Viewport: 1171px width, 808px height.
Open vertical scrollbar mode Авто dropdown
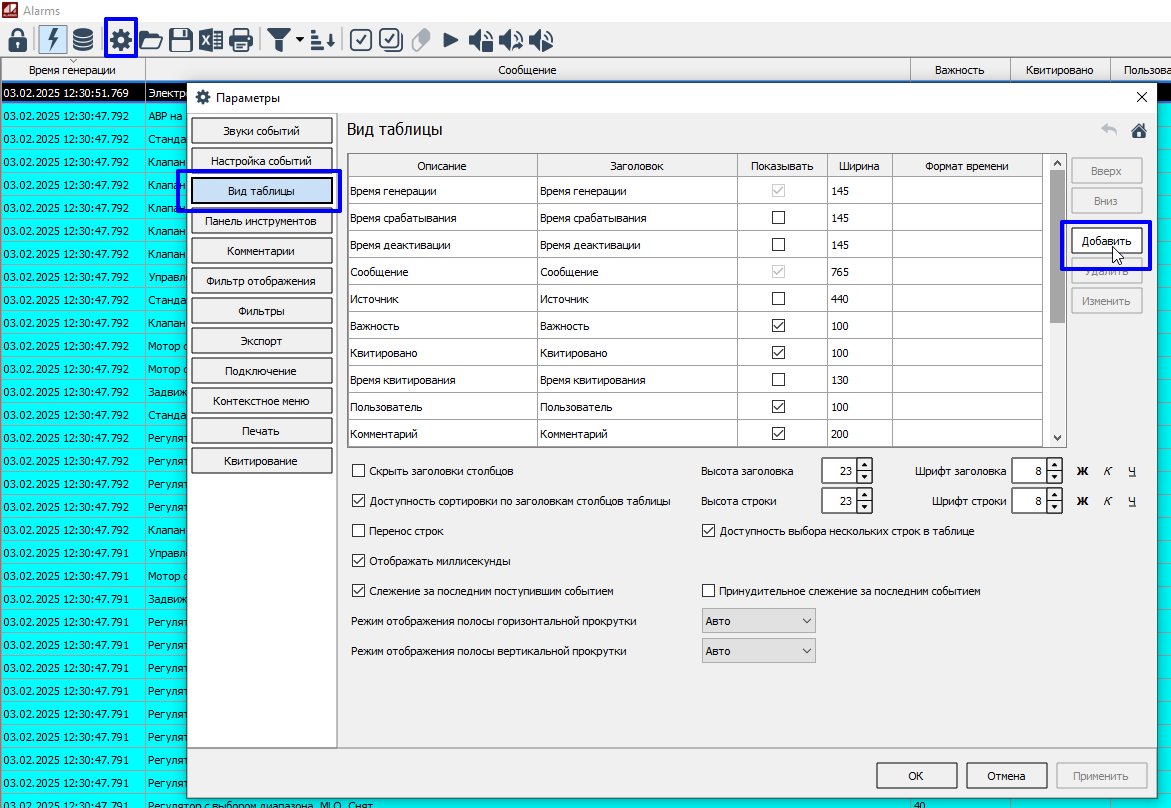[759, 651]
